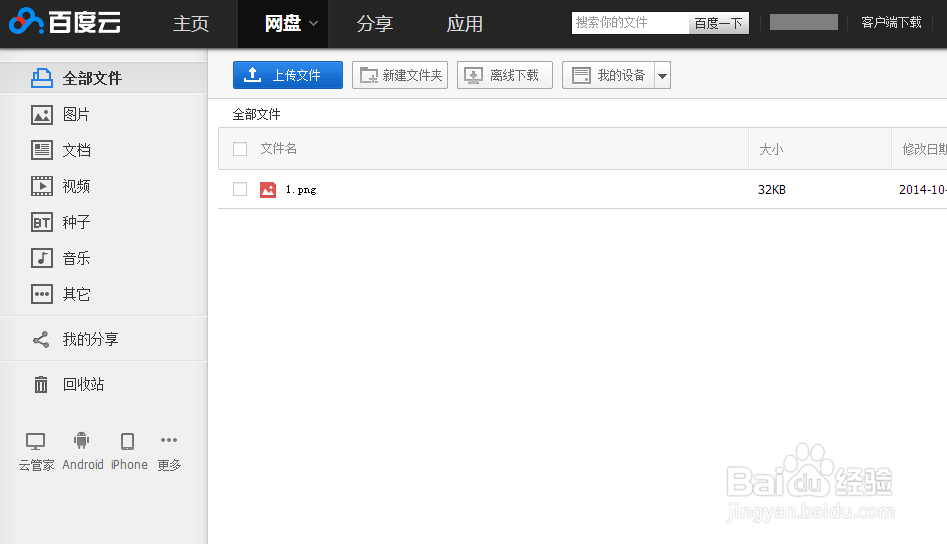Click in the 搜索你的文件 search box
This screenshot has height=544, width=947.
tap(630, 23)
